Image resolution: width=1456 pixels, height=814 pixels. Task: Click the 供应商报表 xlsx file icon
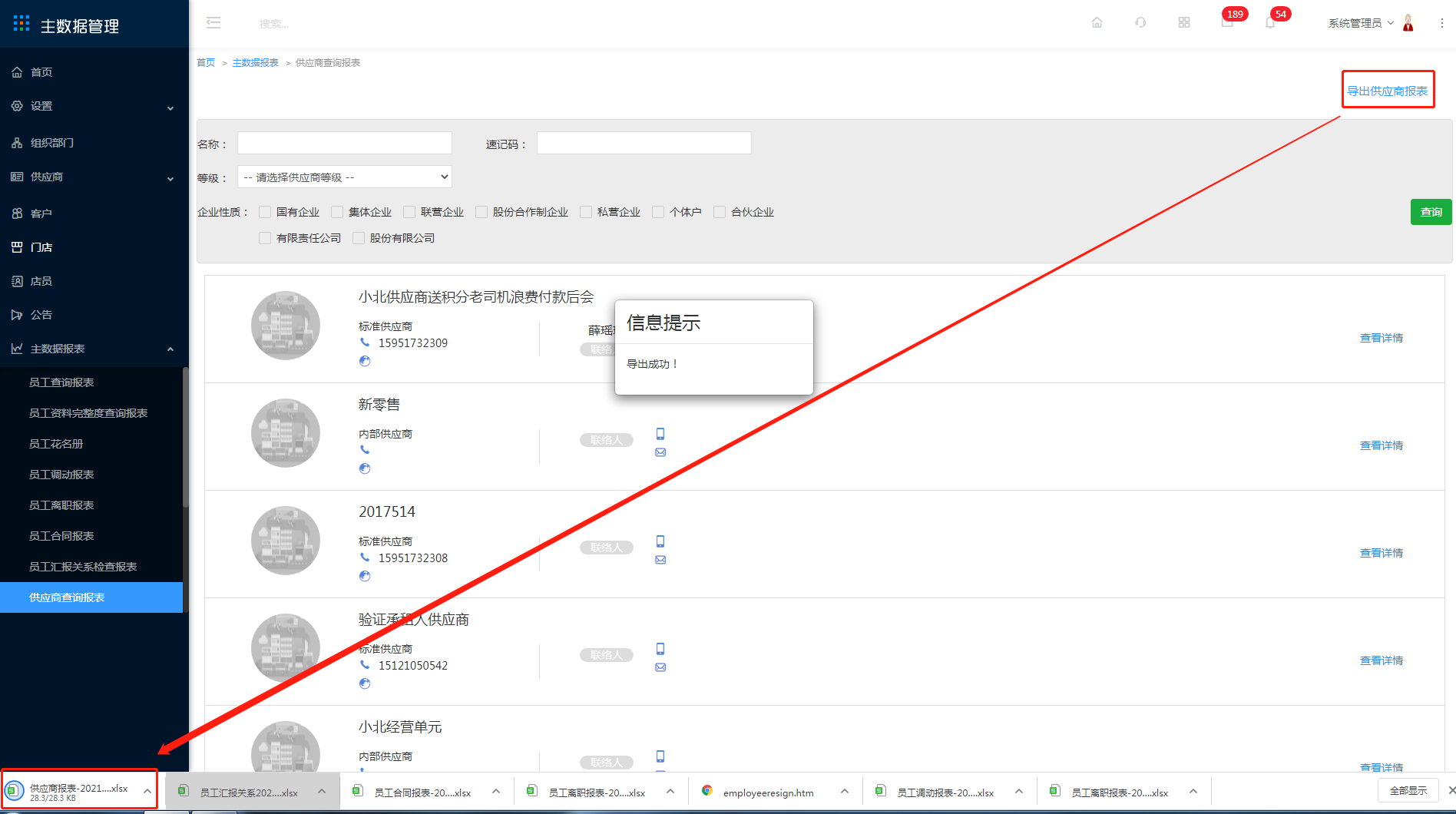point(14,790)
